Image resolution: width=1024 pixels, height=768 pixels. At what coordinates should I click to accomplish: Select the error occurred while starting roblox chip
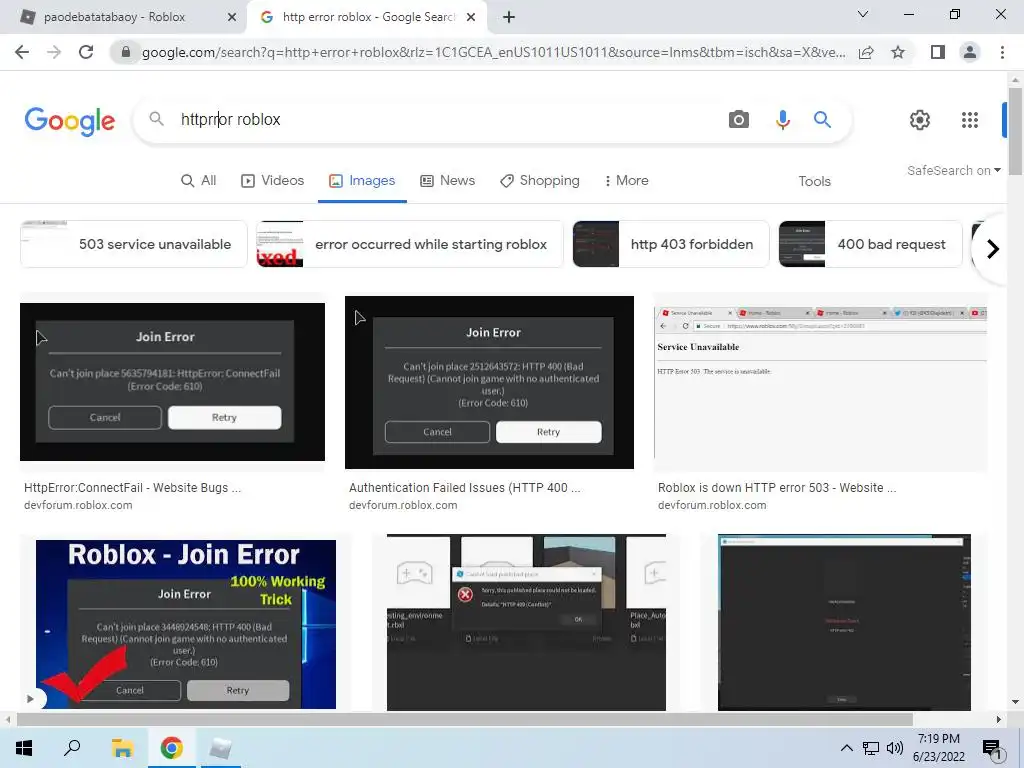[x=409, y=244]
